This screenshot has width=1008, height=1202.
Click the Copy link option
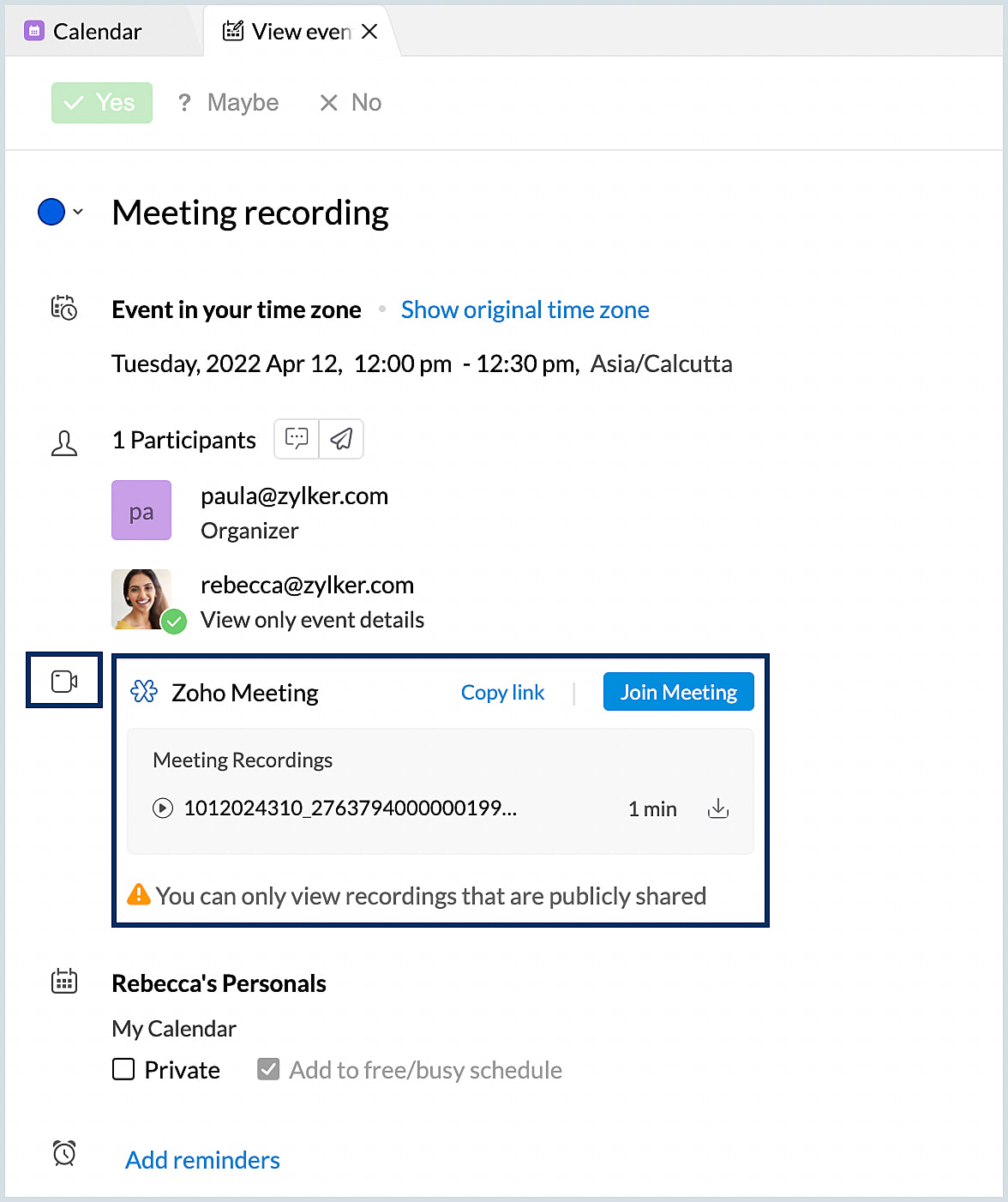[x=502, y=692]
